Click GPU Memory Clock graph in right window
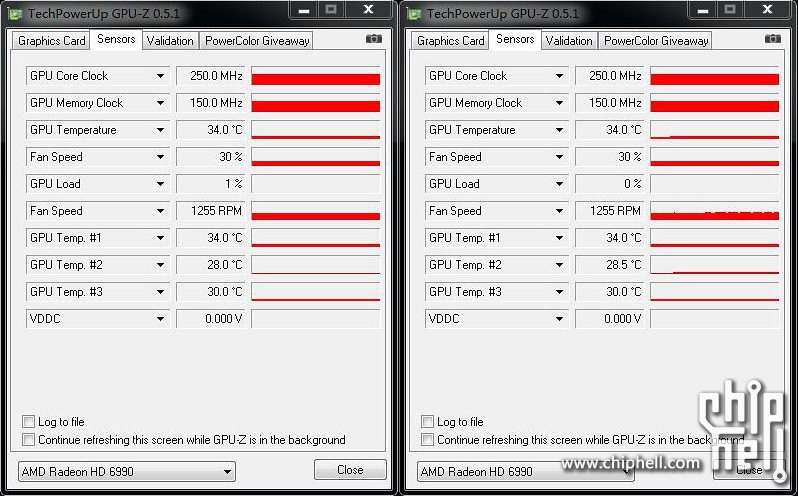Screen dimensions: 798x496 [x=715, y=103]
